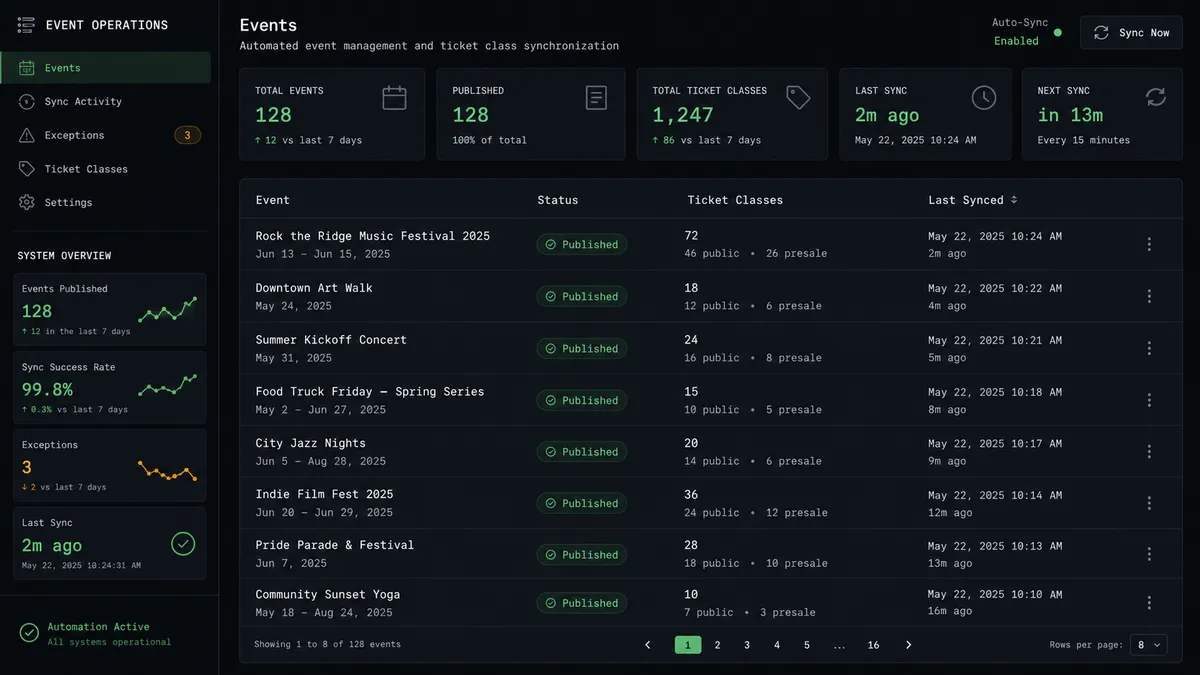Viewport: 1200px width, 675px height.
Task: Click the Status column header
Action: tap(558, 200)
